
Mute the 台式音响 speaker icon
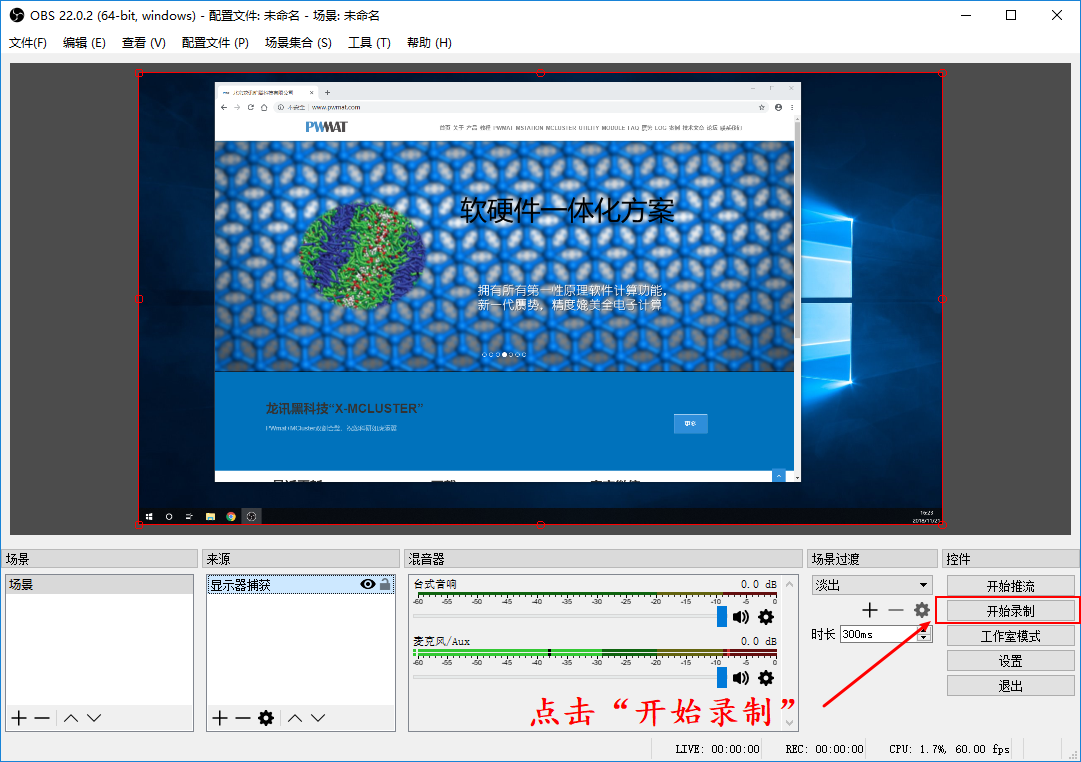[741, 617]
